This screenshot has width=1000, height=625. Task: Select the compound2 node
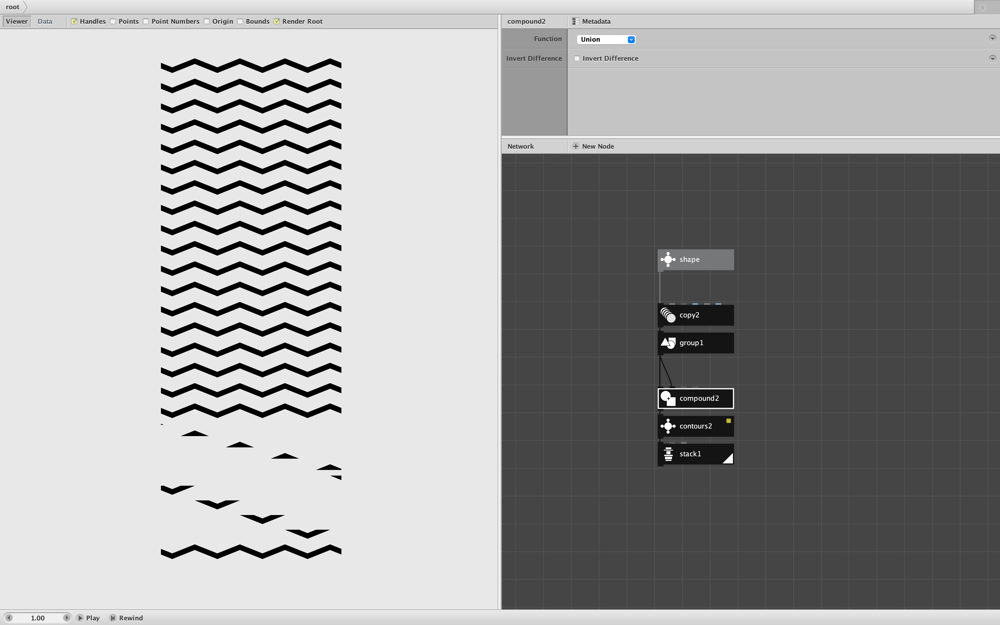(x=695, y=399)
